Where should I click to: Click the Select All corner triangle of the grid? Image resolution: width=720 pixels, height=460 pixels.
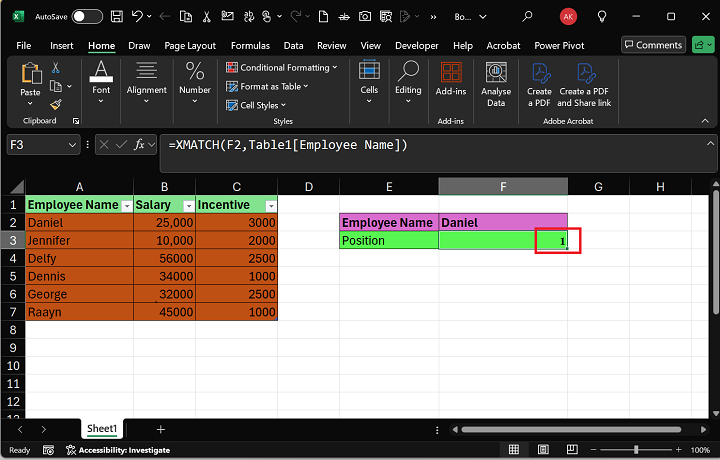17,187
